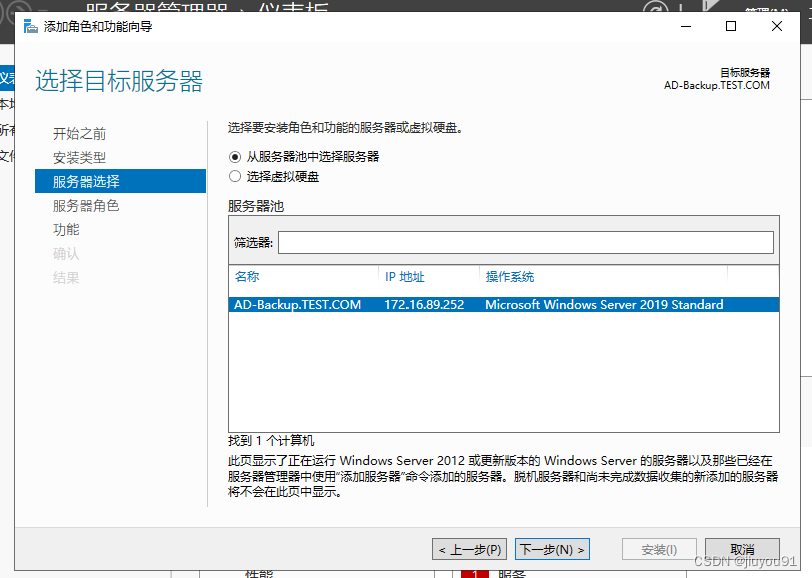This screenshot has width=812, height=578.
Task: Click the wizard icon in the title bar
Action: [x=31, y=26]
